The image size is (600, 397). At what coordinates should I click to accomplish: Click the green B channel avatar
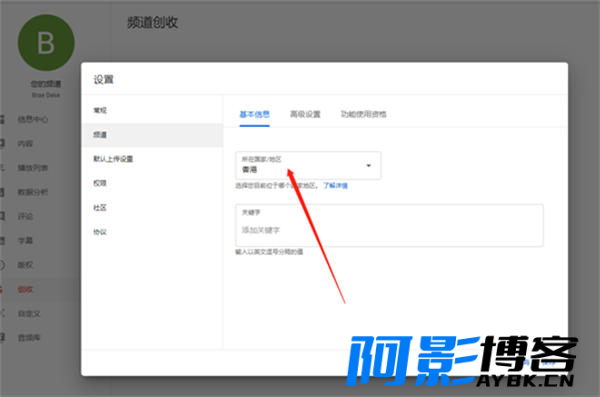[46, 42]
